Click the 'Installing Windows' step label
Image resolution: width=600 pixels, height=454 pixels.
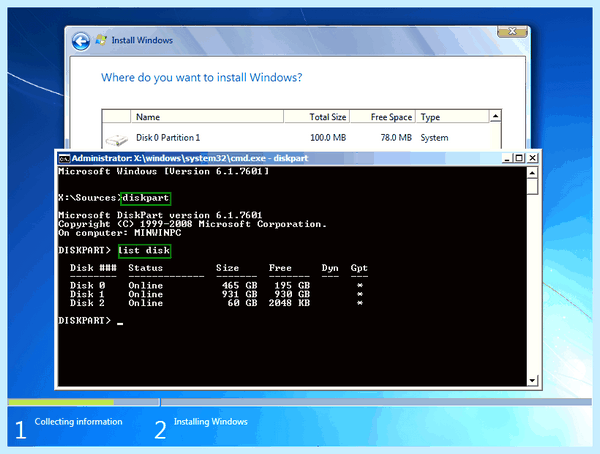[210, 421]
